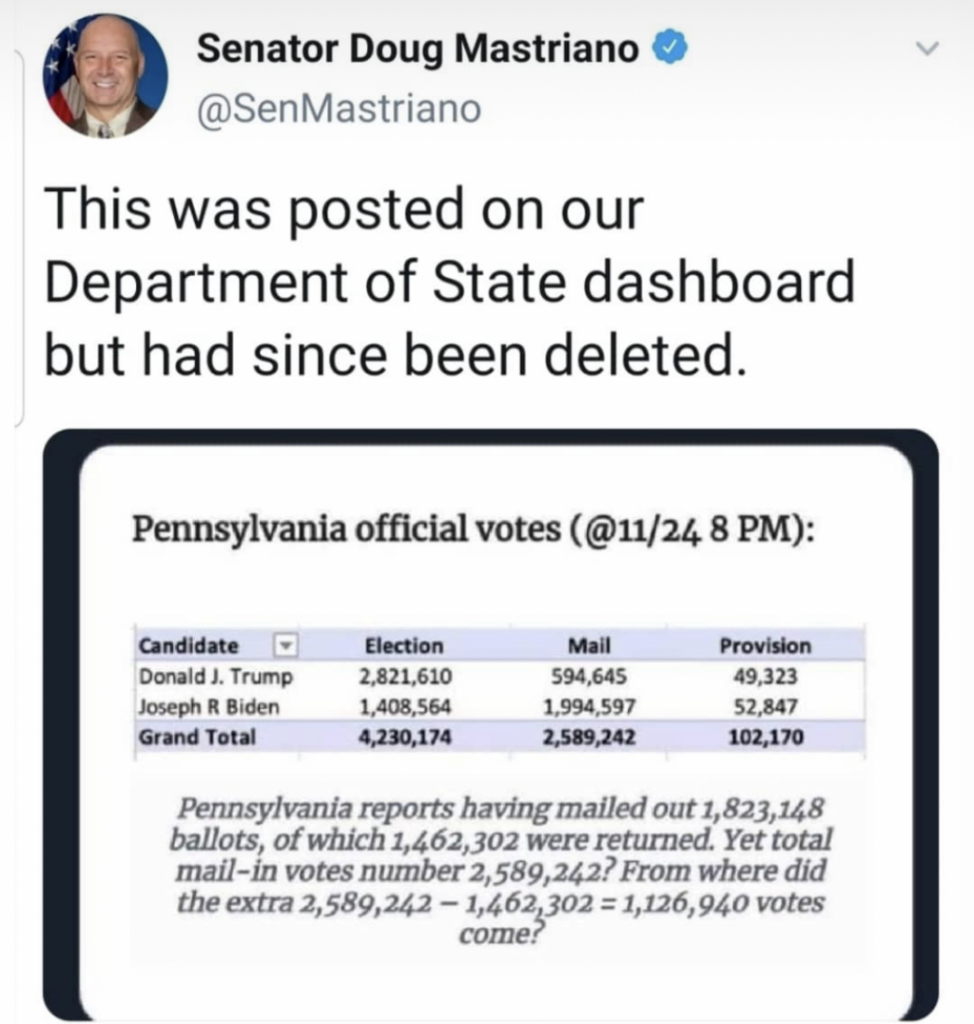Click the blue verified badge

[668, 46]
